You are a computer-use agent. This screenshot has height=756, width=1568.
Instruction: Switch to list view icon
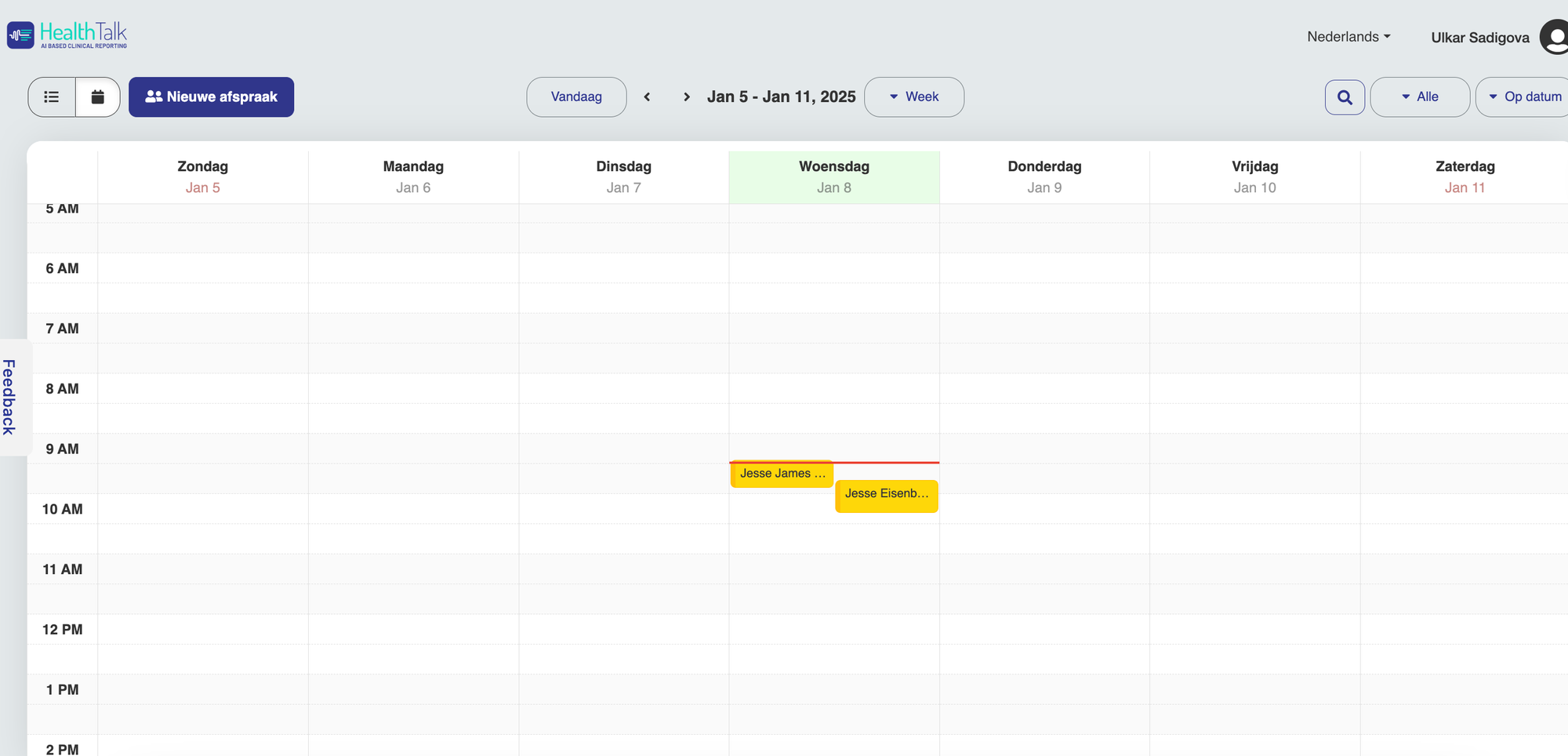tap(52, 97)
